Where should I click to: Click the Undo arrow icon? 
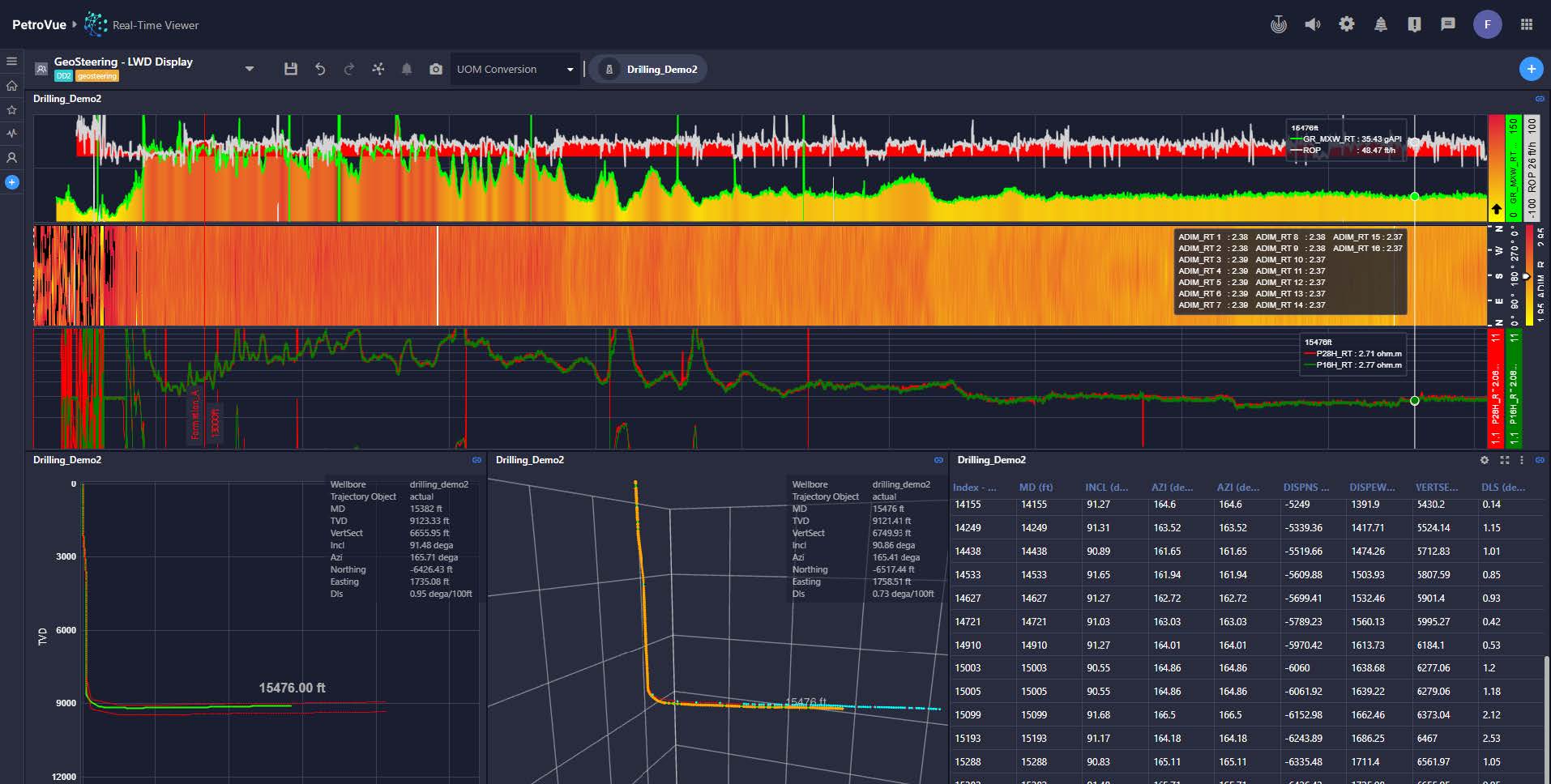click(320, 69)
